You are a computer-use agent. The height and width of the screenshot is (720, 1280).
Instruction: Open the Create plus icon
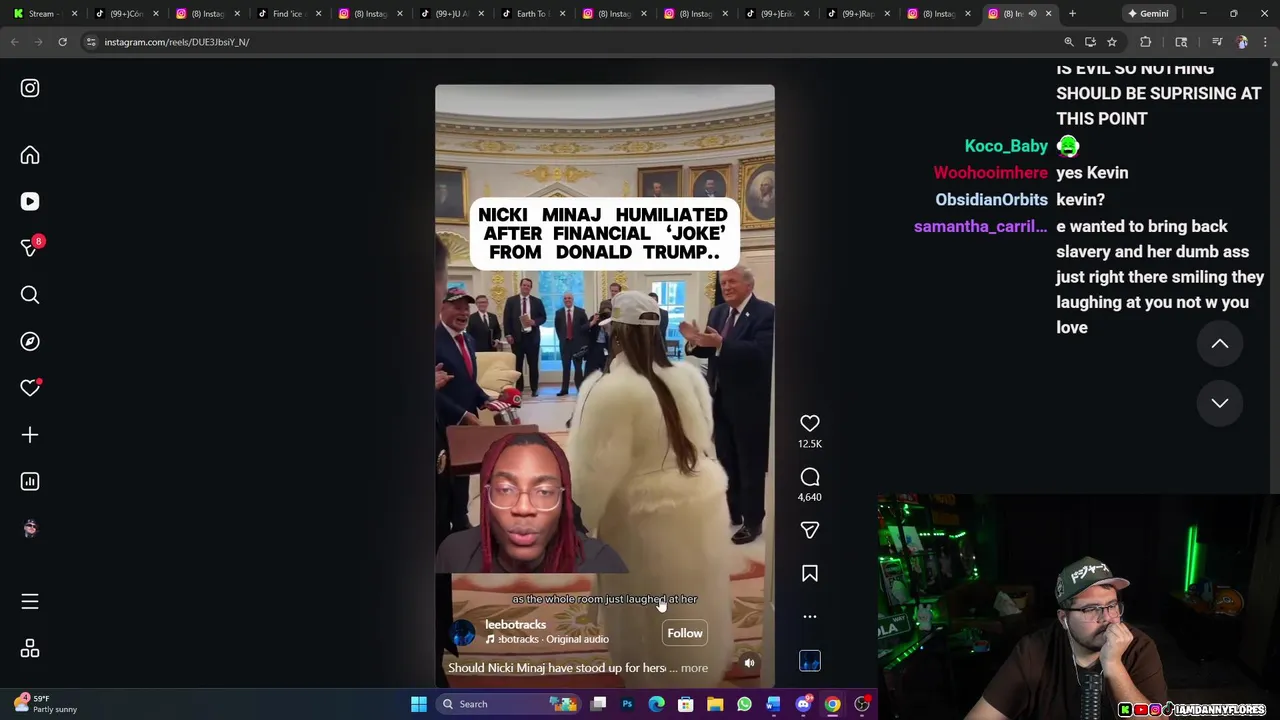click(x=30, y=435)
